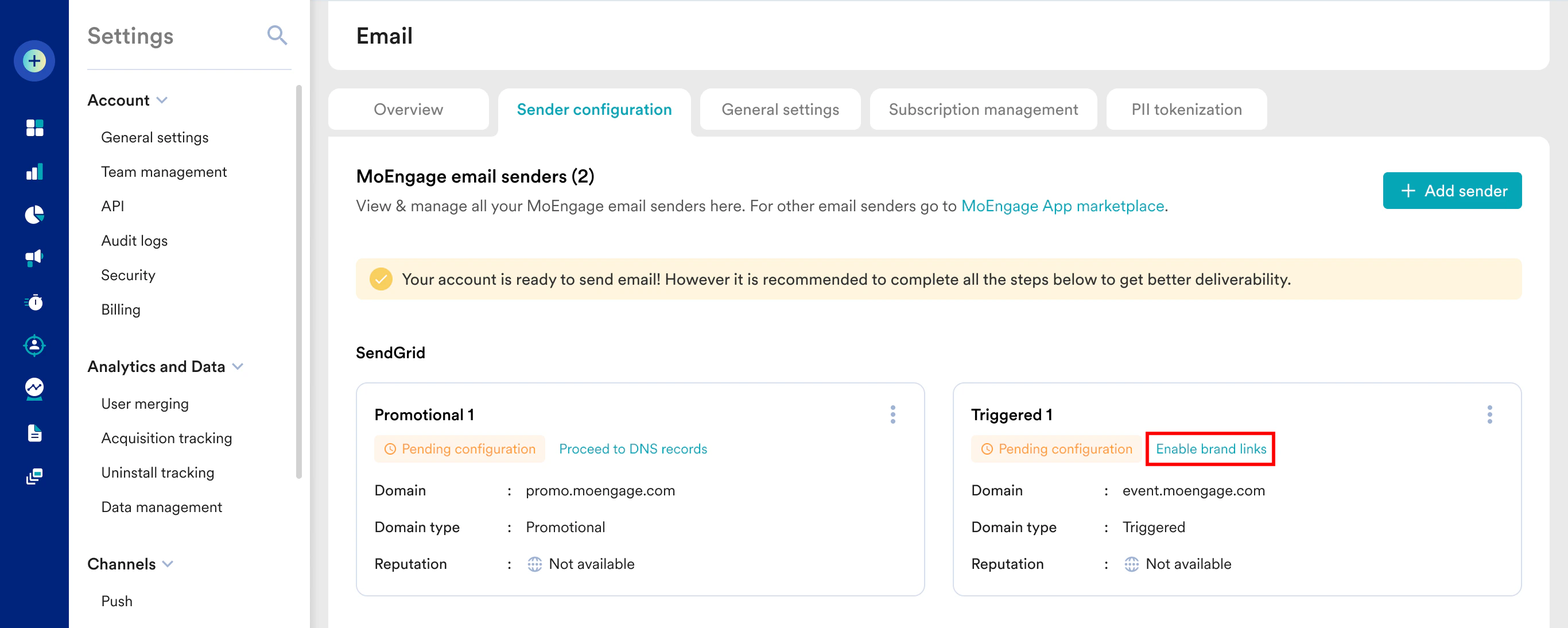
Task: Open Promotional 1 three-dot options menu
Action: [x=892, y=414]
